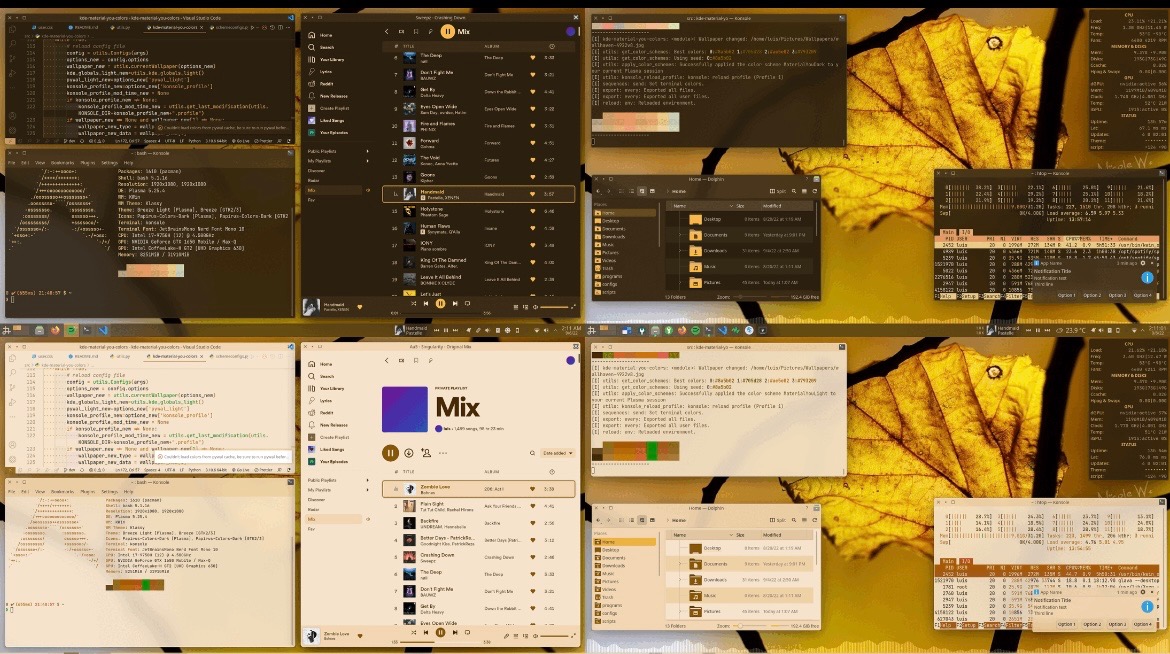
Task: Open Date added sort dropdown
Action: click(559, 452)
